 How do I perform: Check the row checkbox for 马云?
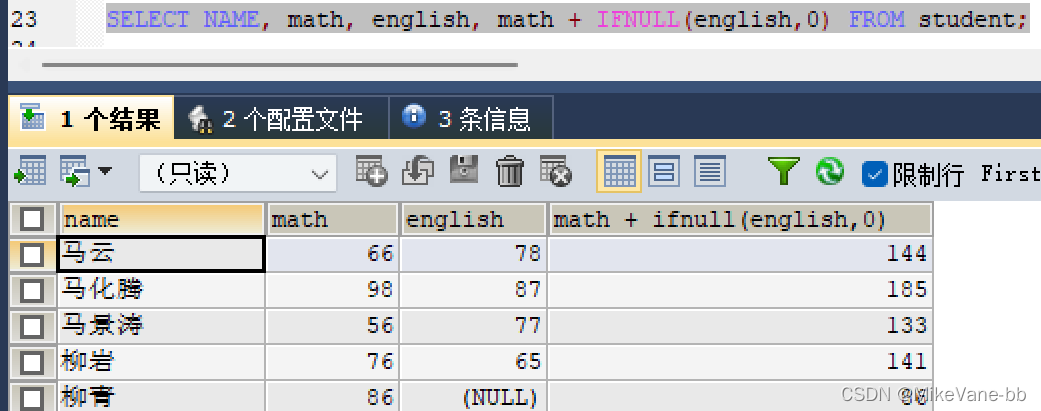coord(33,255)
